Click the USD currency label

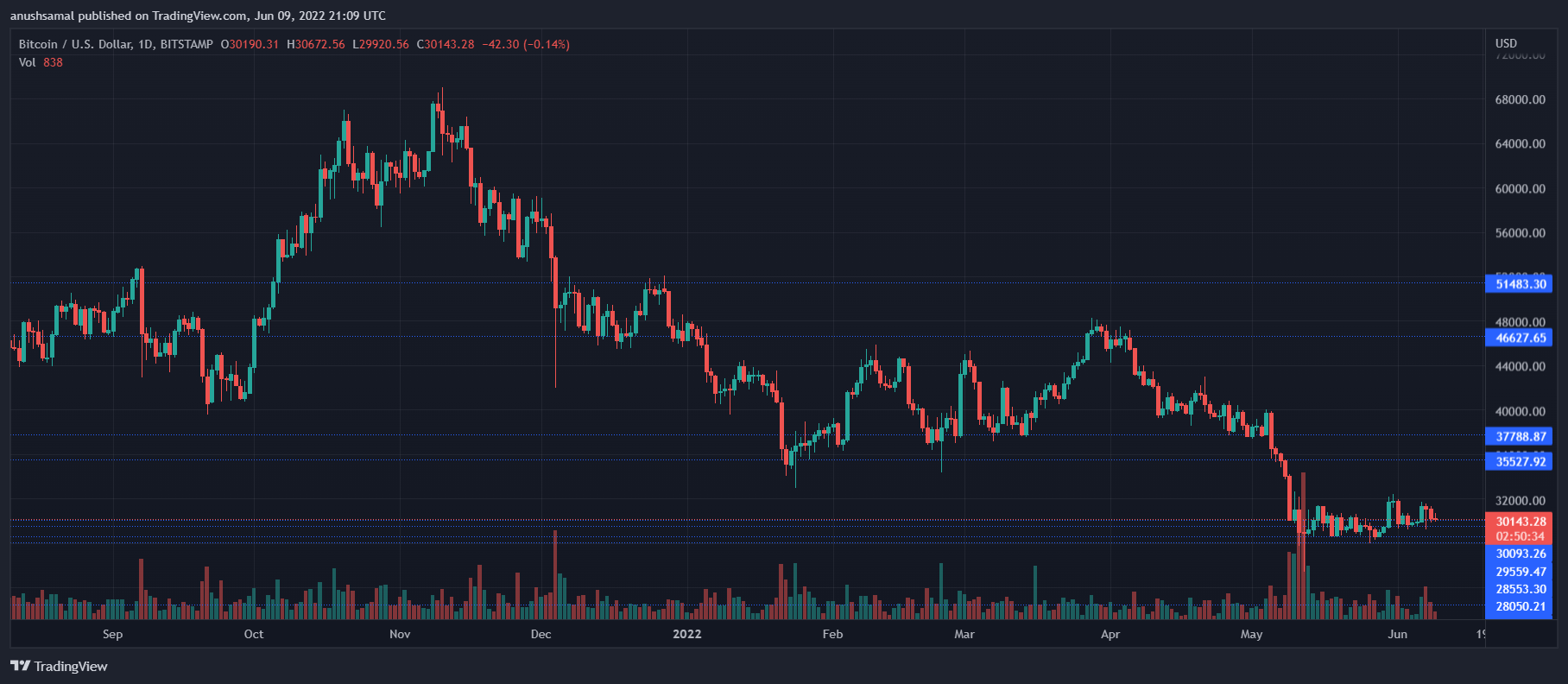coord(1506,43)
